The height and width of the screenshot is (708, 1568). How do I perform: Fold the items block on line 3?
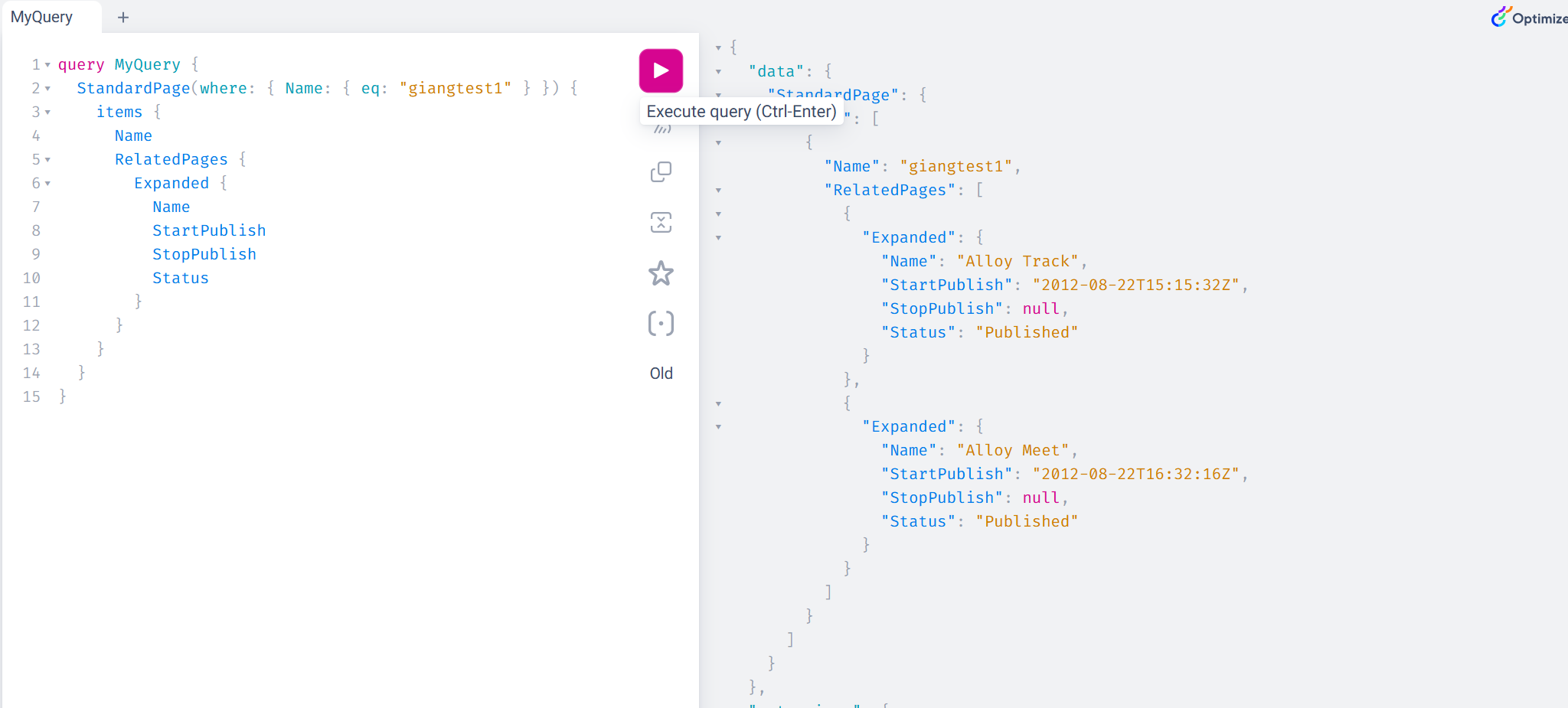pos(47,113)
